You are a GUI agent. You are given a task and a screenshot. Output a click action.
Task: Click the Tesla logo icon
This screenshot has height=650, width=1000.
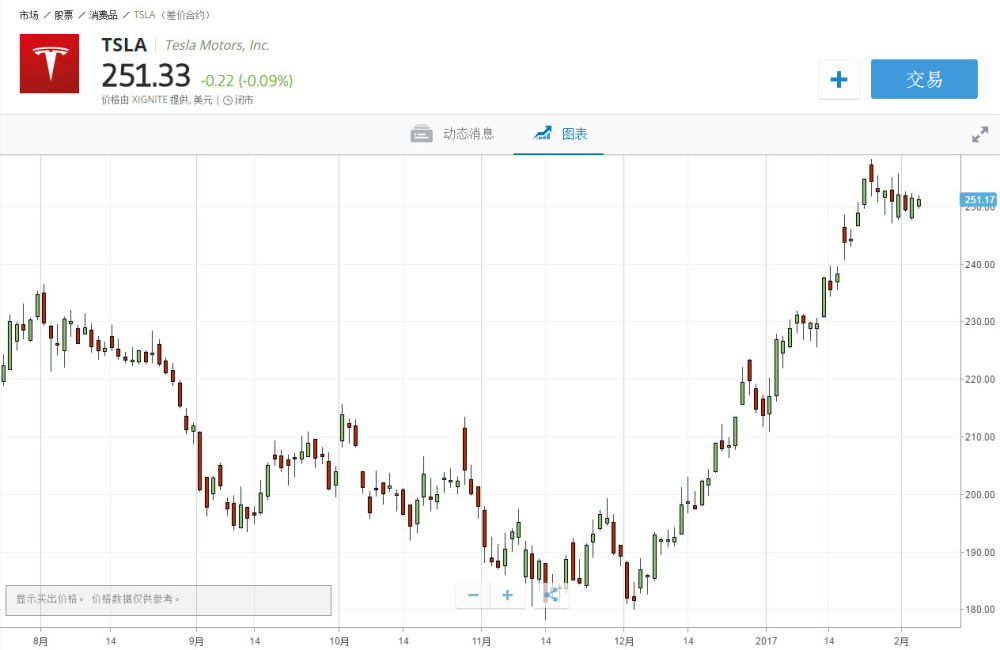49,63
